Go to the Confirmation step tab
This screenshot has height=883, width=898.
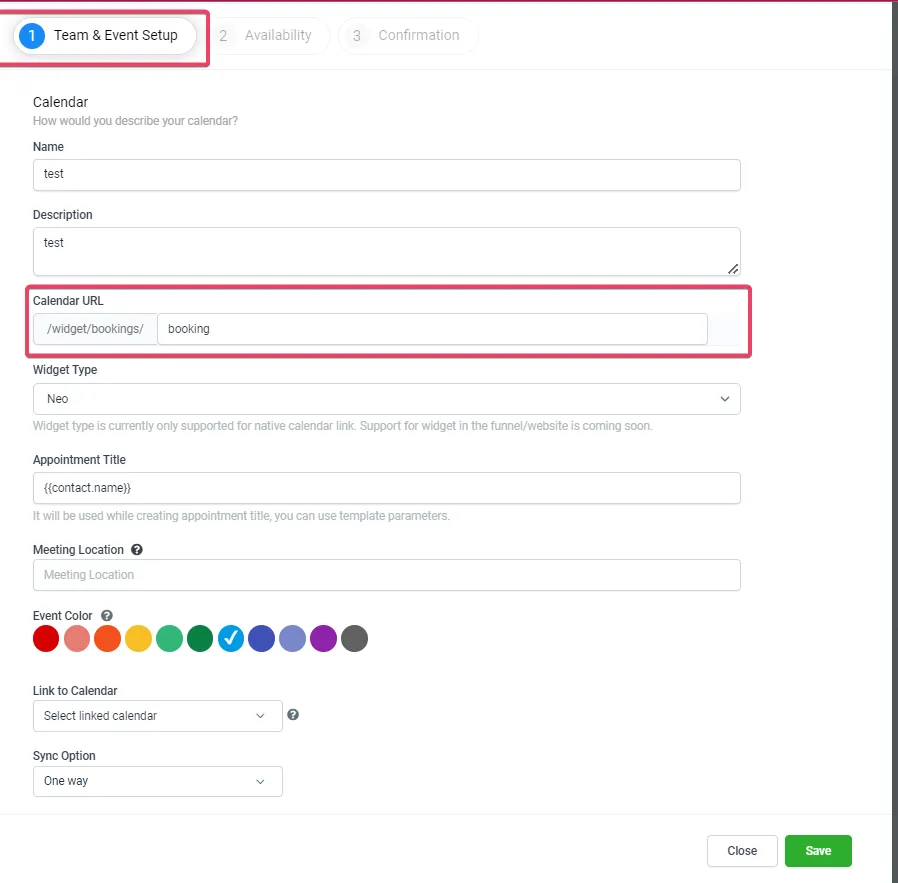(x=408, y=36)
